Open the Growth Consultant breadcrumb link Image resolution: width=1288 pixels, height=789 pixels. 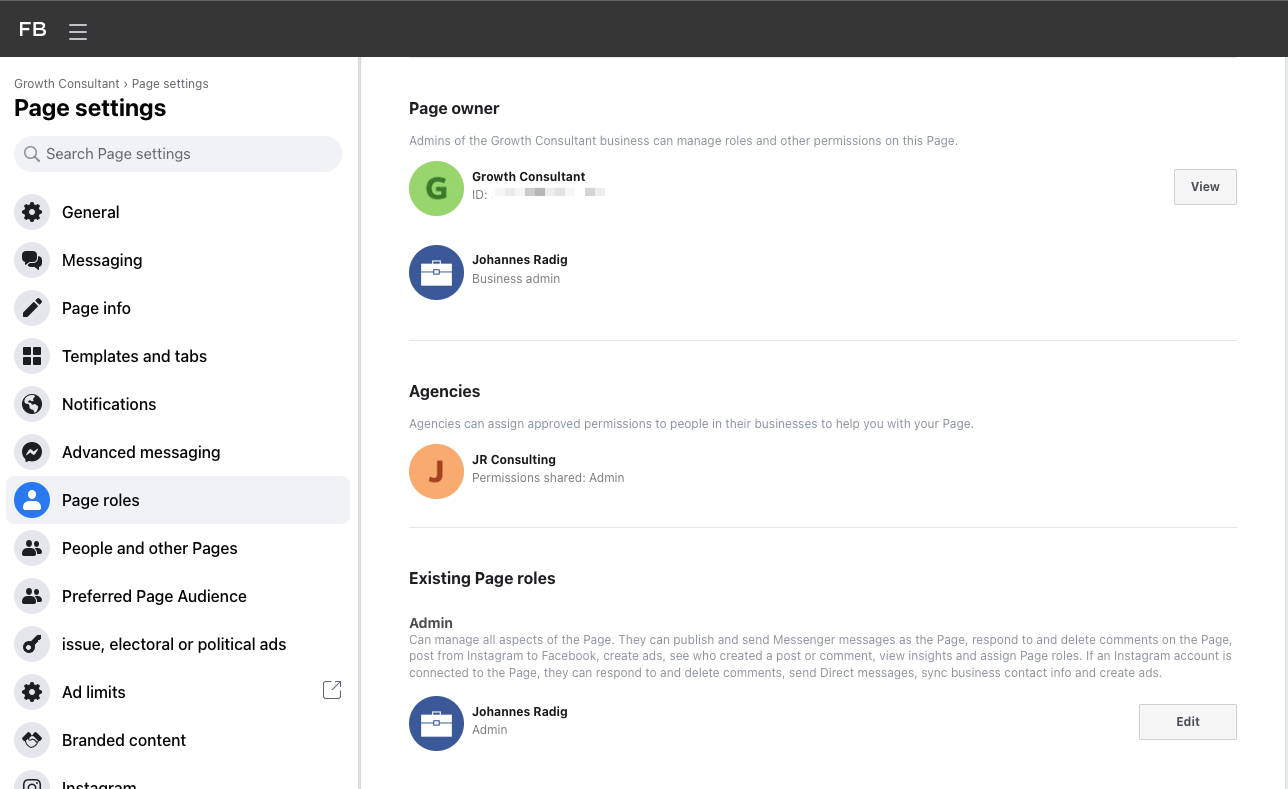coord(66,83)
